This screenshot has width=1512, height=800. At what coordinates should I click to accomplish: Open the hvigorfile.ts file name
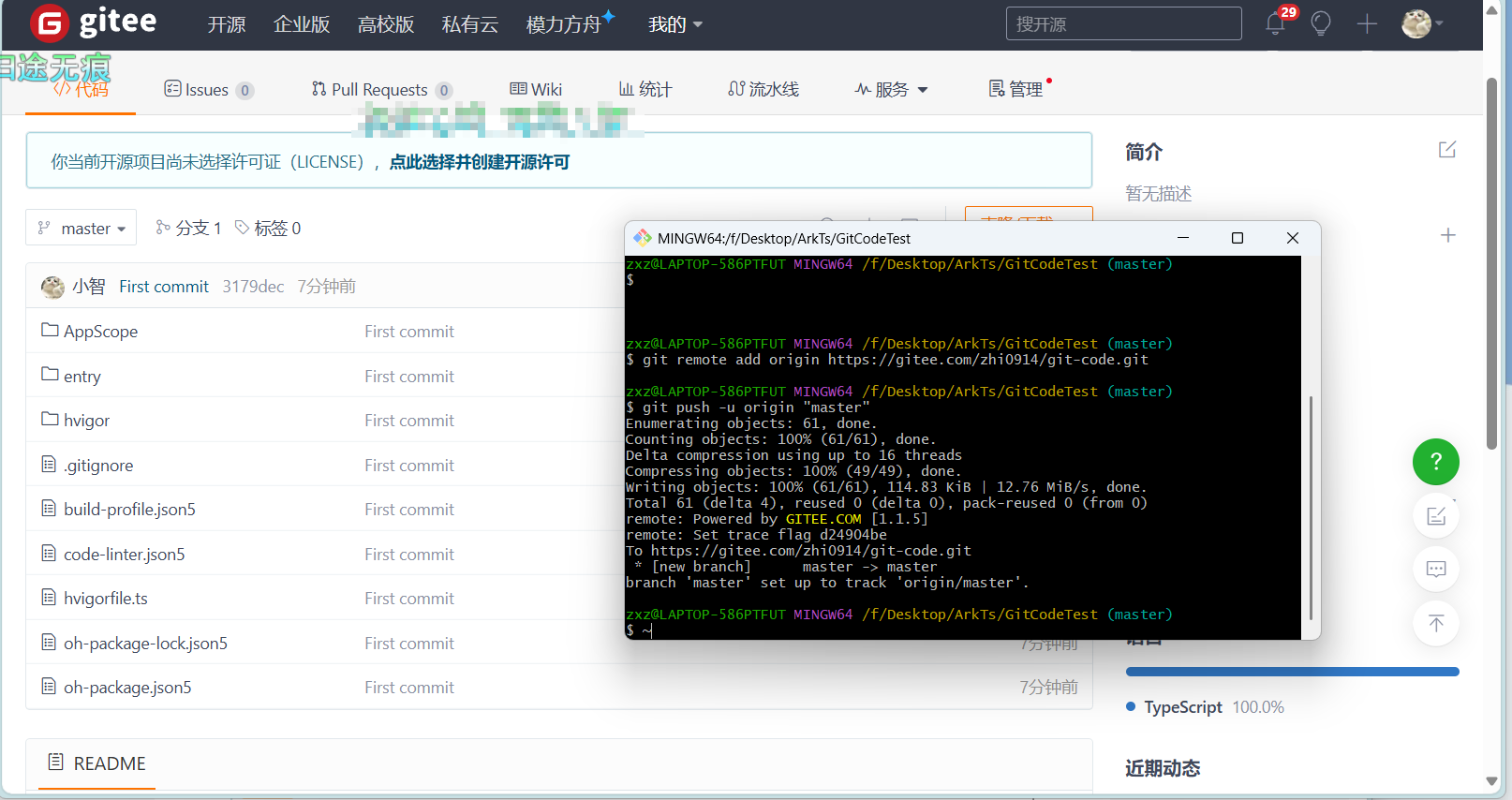tap(106, 599)
